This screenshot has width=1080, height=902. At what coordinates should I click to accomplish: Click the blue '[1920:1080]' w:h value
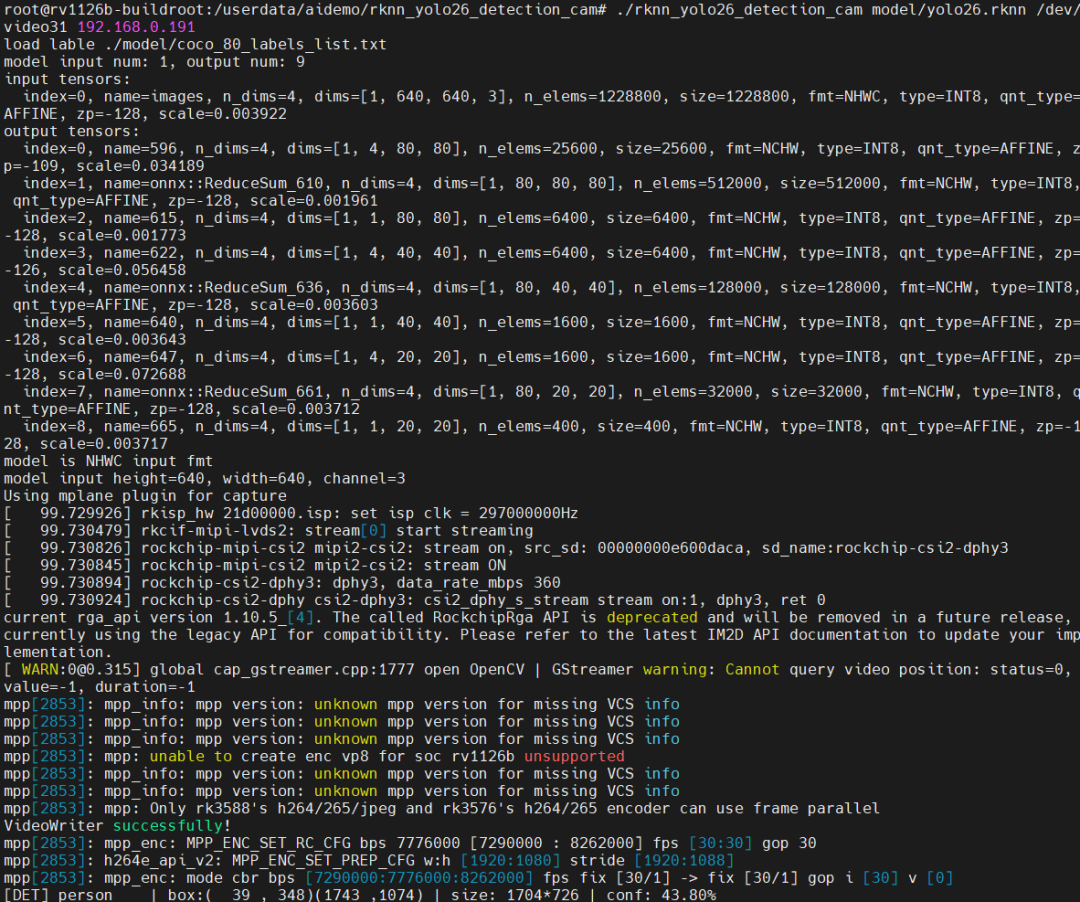[510, 860]
